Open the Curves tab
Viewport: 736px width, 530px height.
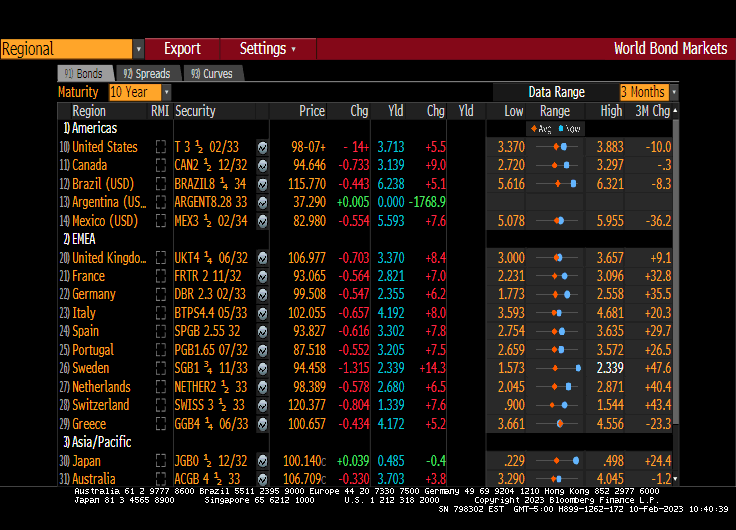pos(211,73)
